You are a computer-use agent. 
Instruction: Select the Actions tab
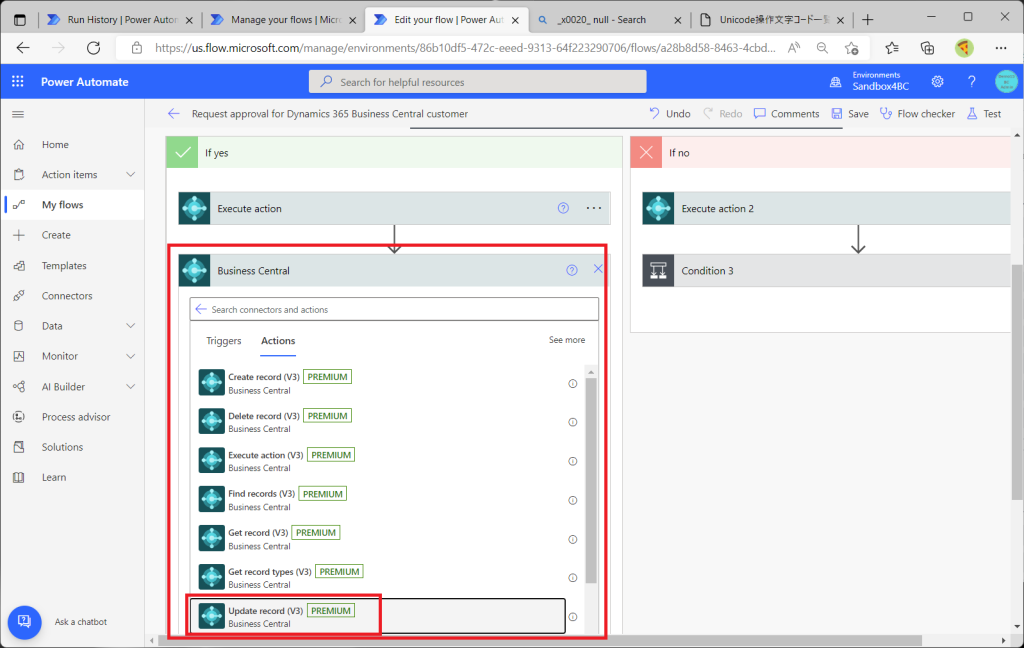click(x=278, y=340)
